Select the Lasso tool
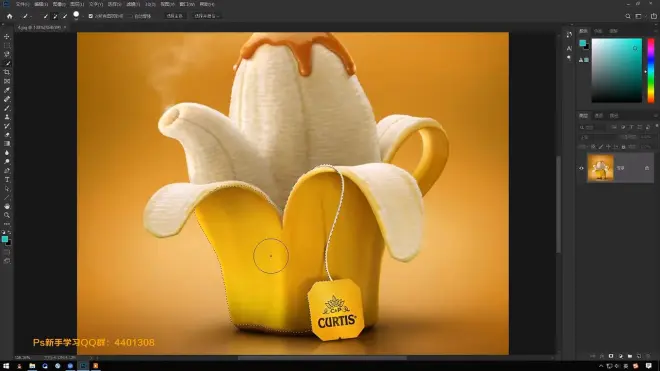Screen dimensions: 660x371 7,54
